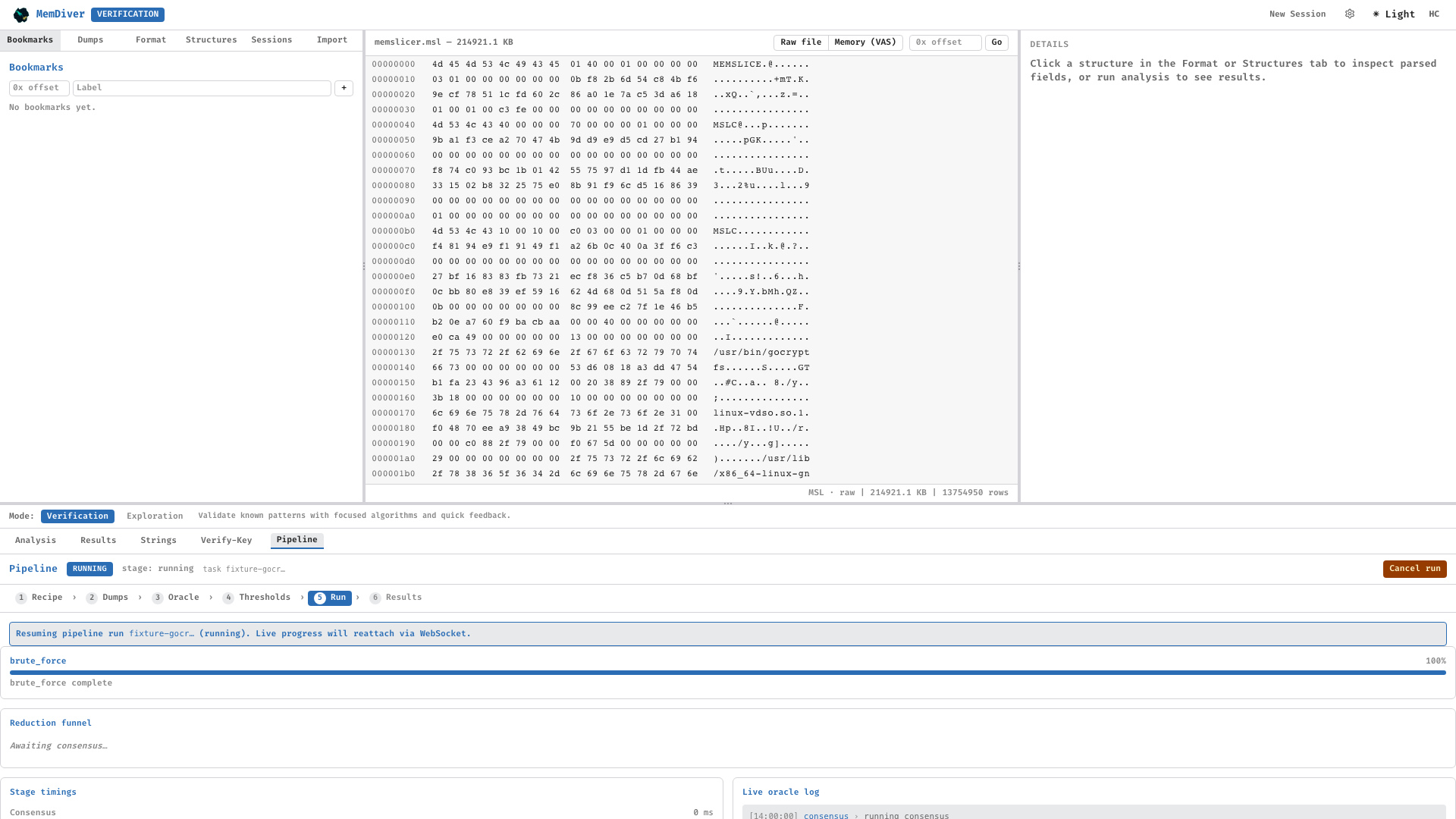Click Consensus stage timing row
The height and width of the screenshot is (819, 1456).
coord(362,813)
